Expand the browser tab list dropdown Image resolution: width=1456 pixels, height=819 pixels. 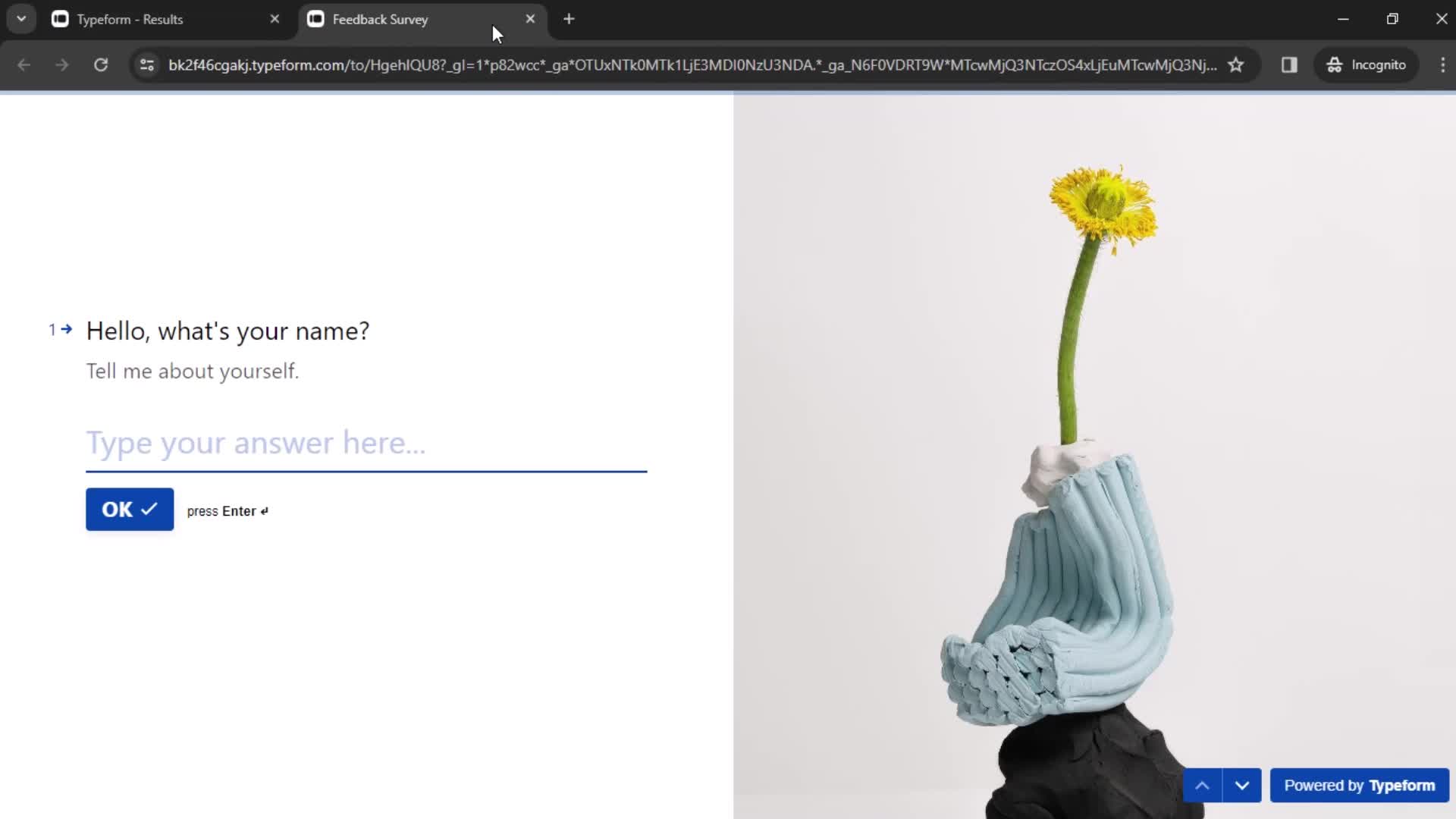click(21, 18)
